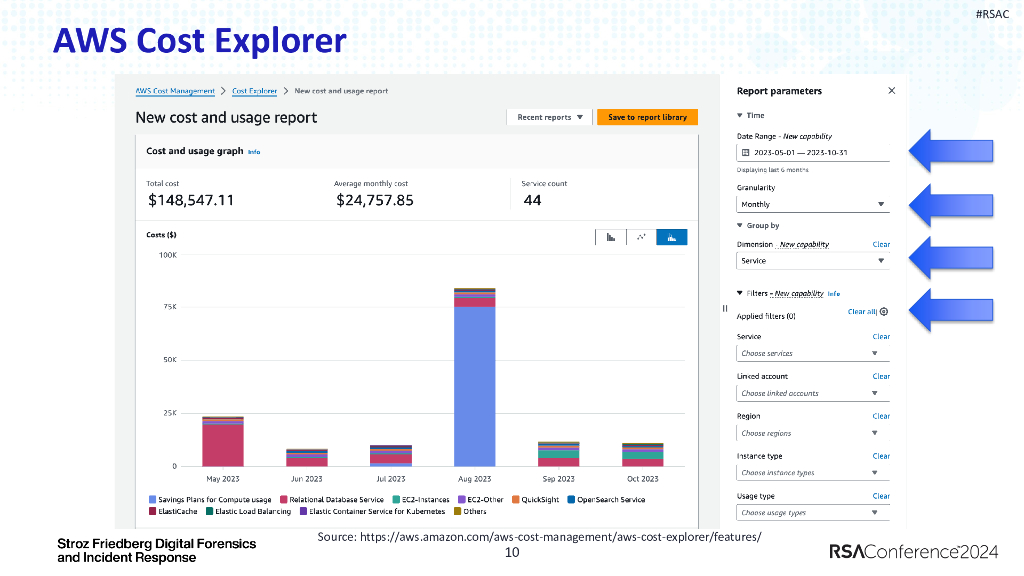
Task: Click calendar icon in Date Range field
Action: pos(745,152)
